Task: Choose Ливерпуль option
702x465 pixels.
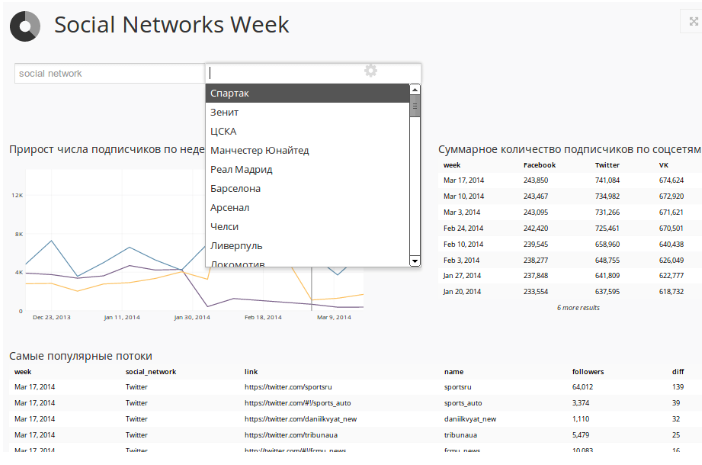Action: [307, 246]
